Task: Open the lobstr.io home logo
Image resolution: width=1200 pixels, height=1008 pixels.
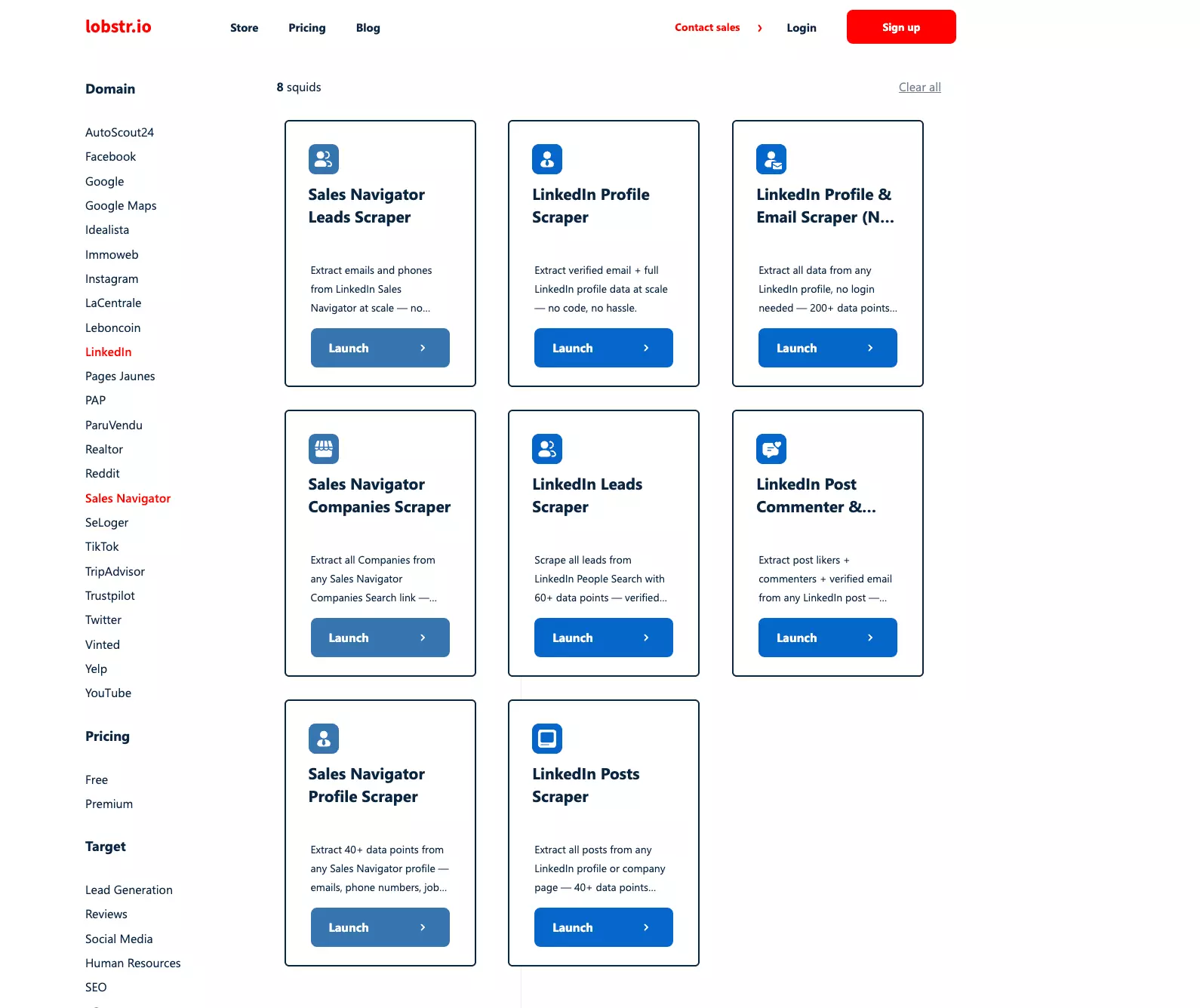Action: pyautogui.click(x=118, y=27)
